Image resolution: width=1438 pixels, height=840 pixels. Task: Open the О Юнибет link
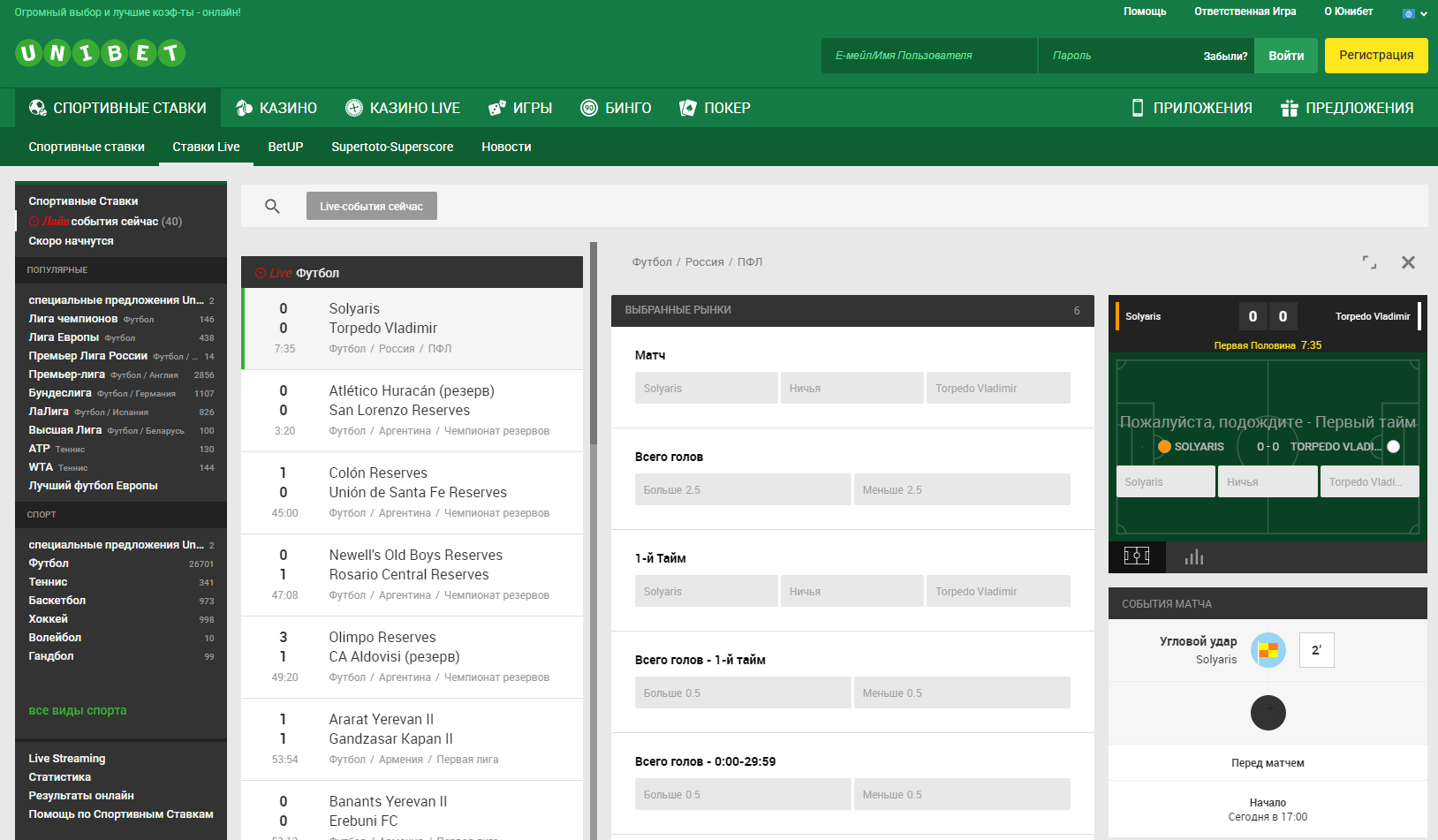coord(1348,11)
